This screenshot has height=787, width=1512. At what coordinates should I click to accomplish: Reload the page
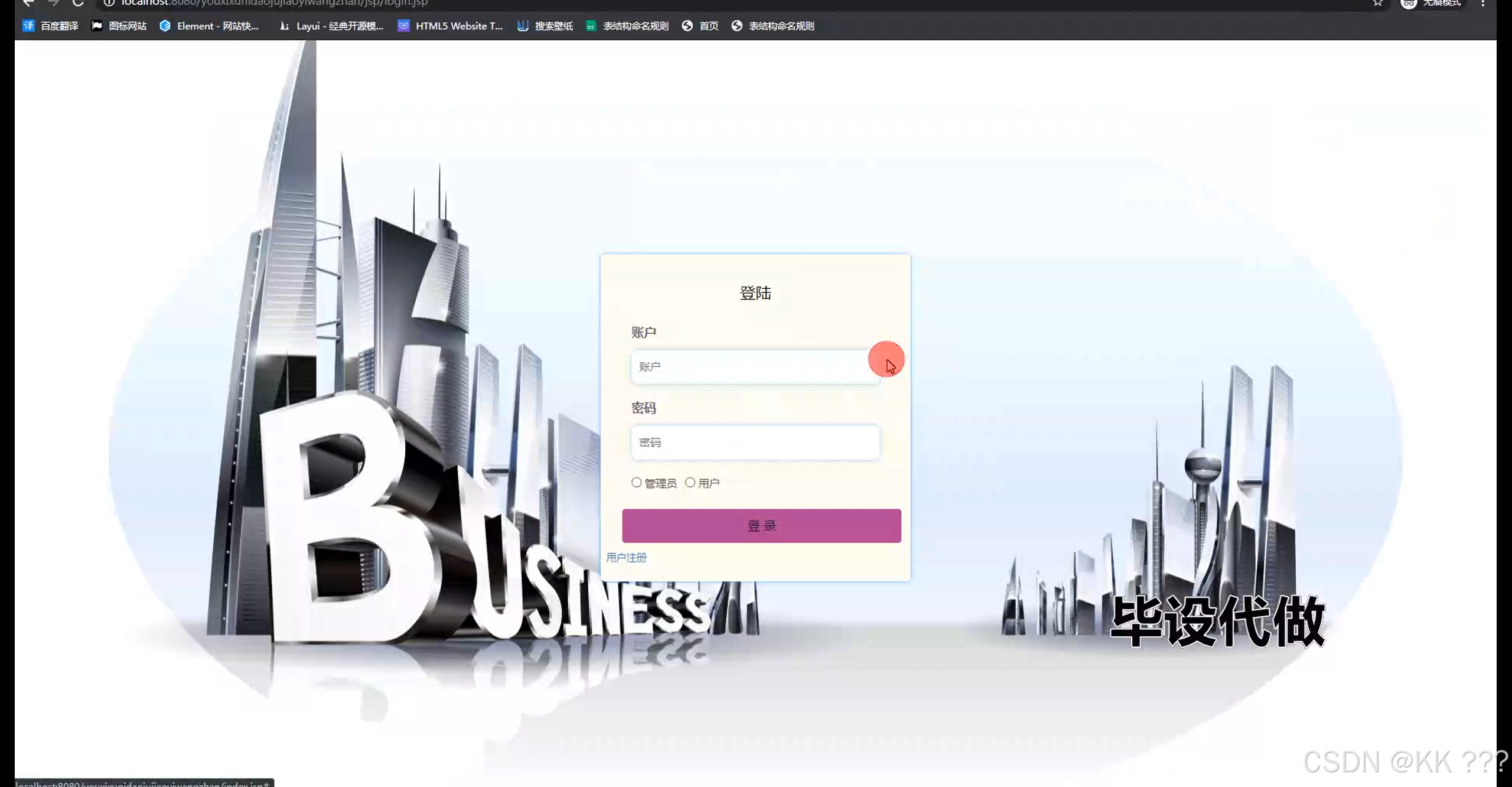click(x=77, y=3)
